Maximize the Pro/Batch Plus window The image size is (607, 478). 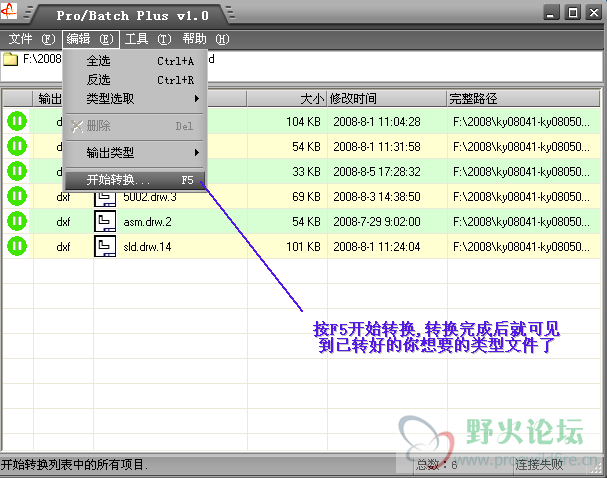tap(573, 12)
